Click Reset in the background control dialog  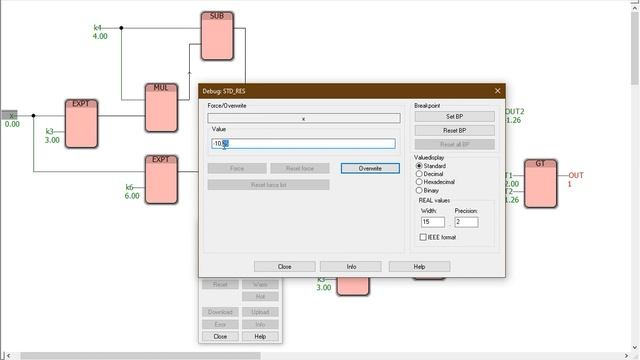220,284
